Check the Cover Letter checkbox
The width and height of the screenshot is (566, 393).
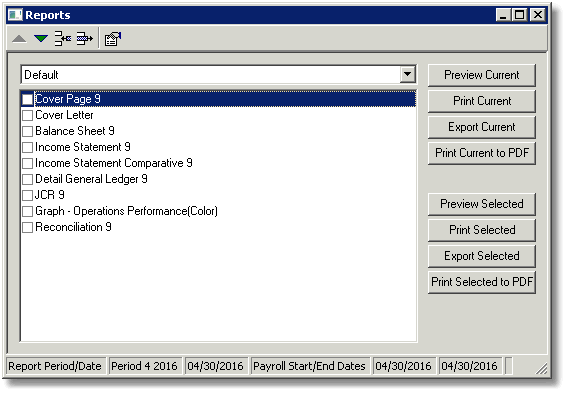(27, 115)
